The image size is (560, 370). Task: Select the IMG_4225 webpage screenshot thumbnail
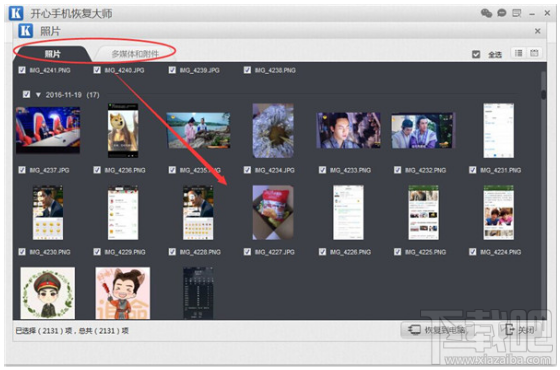pos(424,212)
